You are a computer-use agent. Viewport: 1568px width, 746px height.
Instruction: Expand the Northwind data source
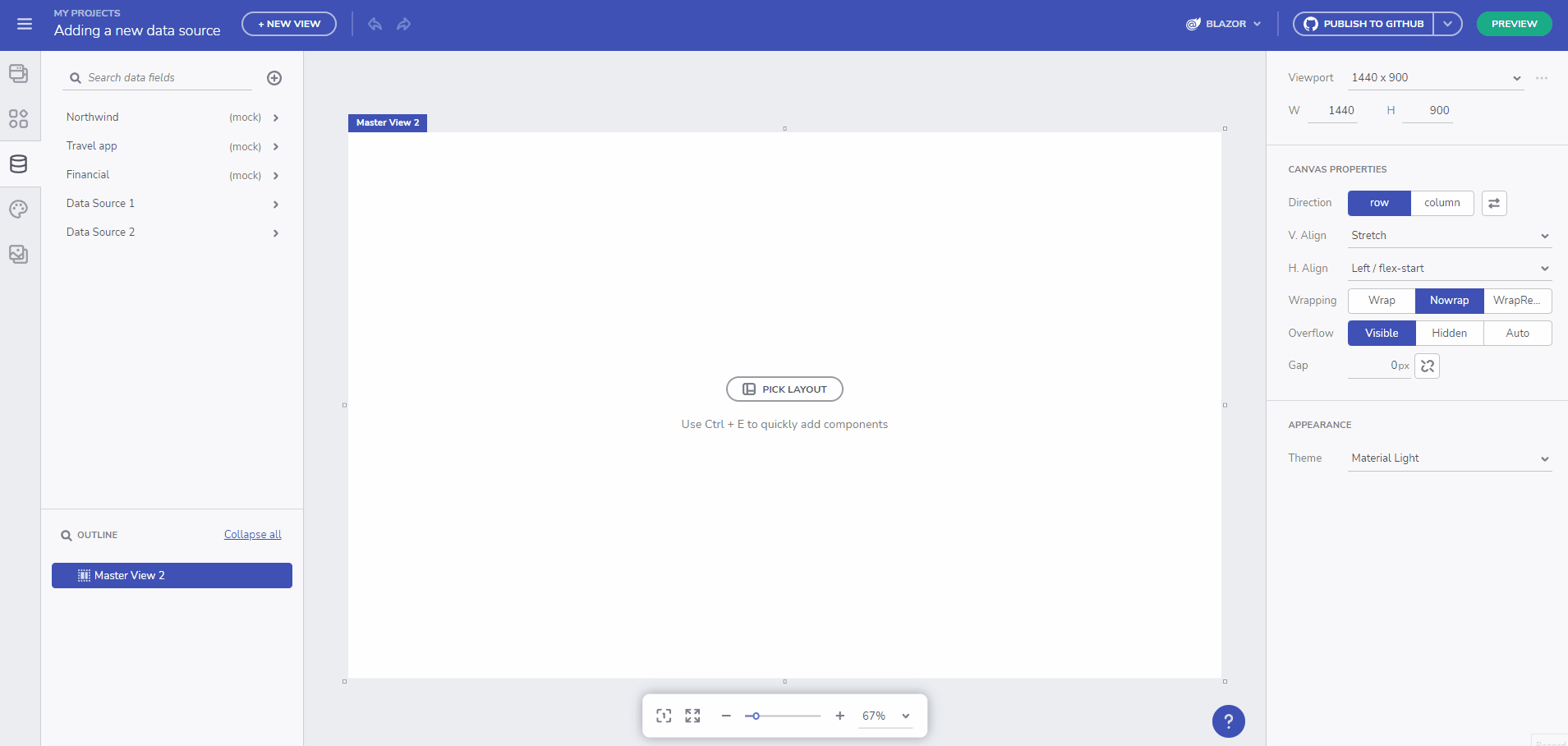[276, 117]
